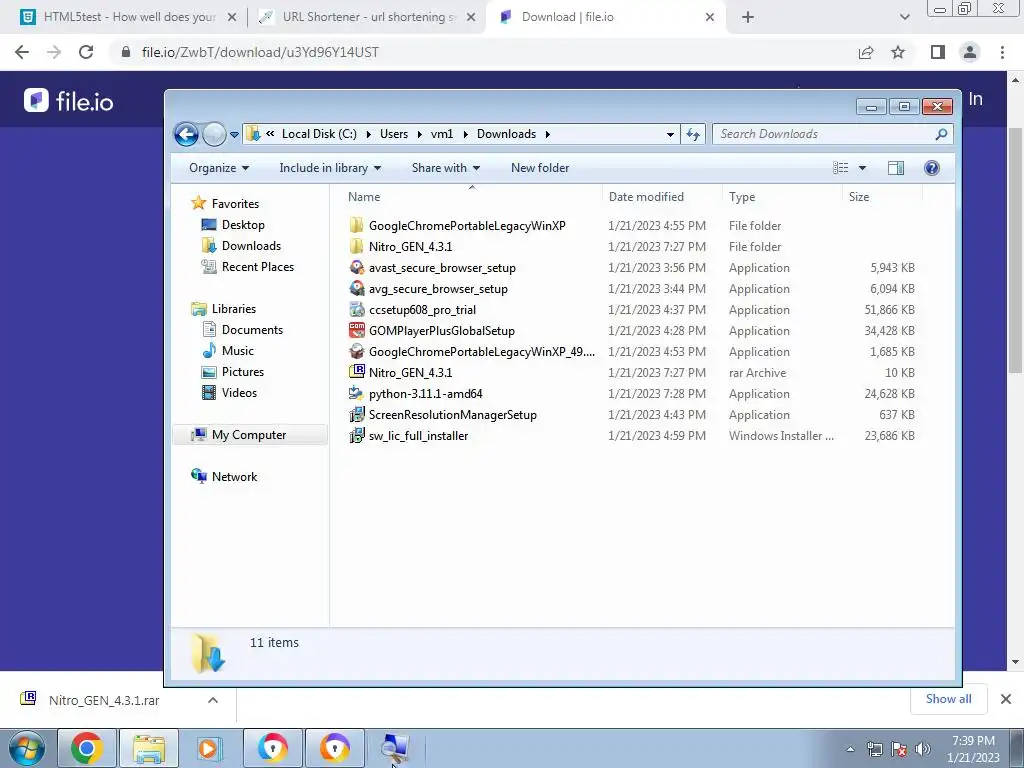Click the New folder button

[540, 168]
